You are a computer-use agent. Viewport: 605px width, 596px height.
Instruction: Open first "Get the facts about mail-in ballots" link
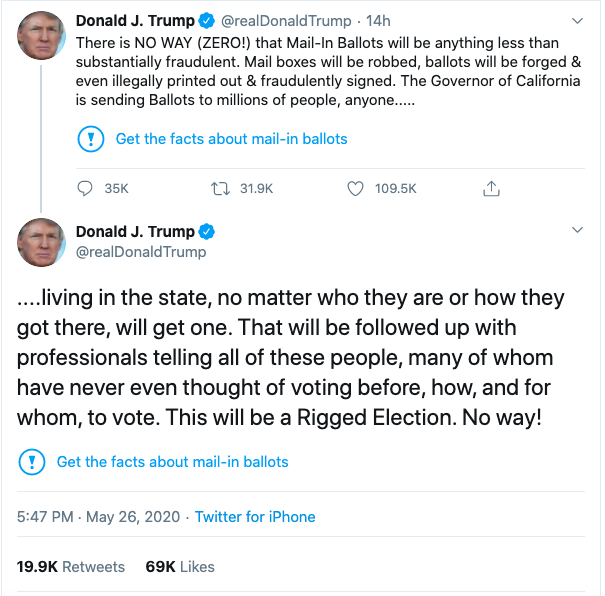click(x=231, y=139)
